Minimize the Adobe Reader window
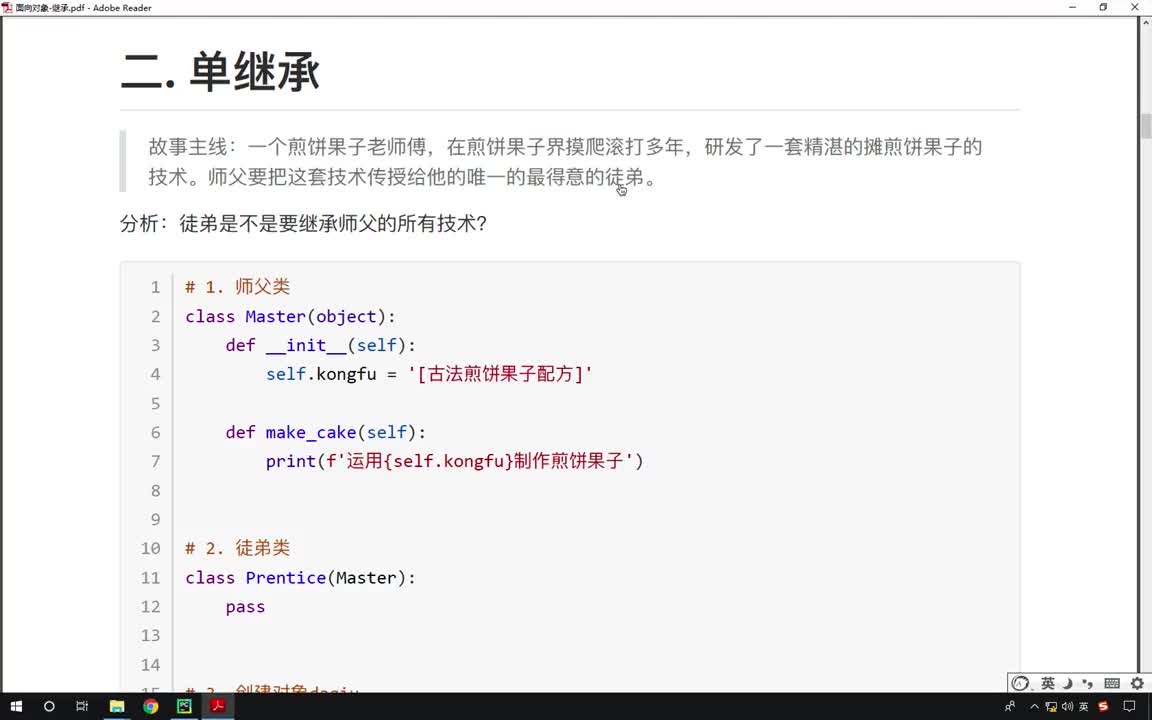The width and height of the screenshot is (1152, 720). (x=1073, y=7)
